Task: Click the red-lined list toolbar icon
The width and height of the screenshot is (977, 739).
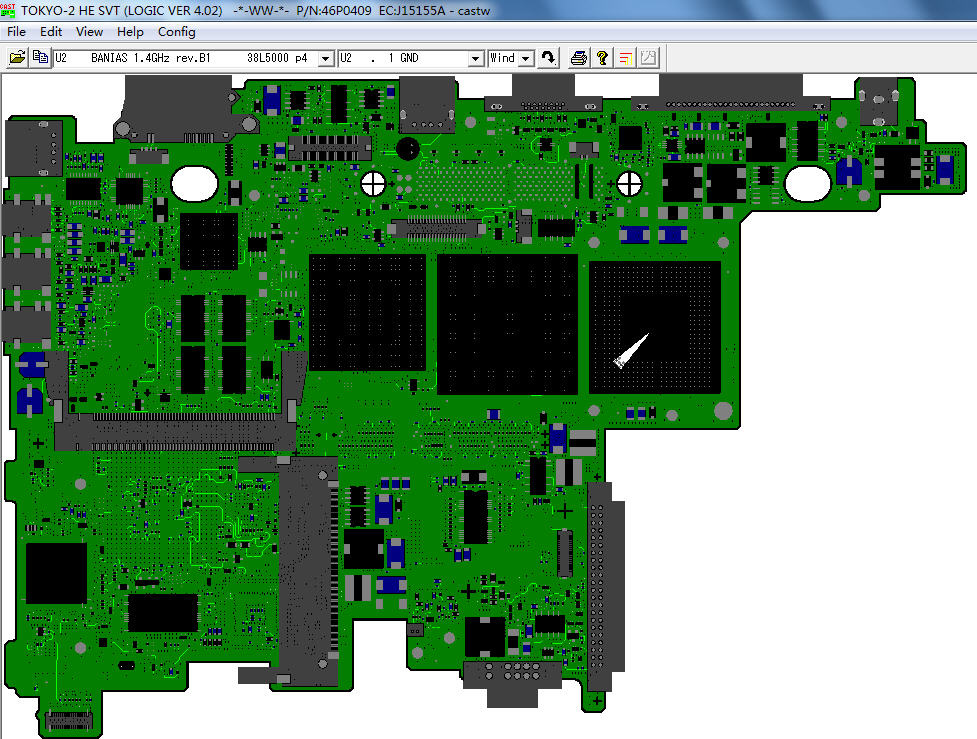Action: [x=626, y=58]
